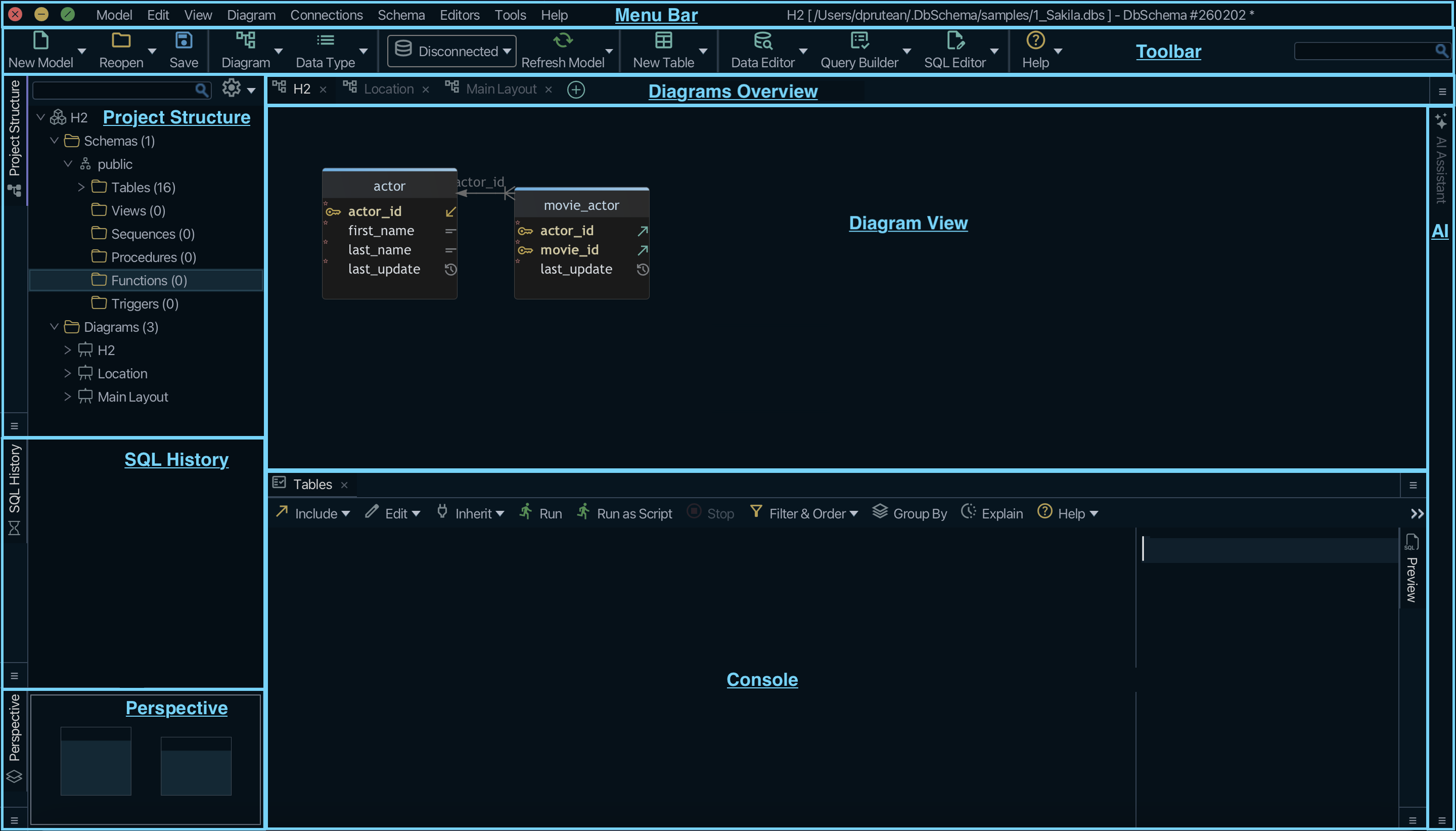Screen dimensions: 1456x831
Task: Open project structure settings gear
Action: tap(231, 89)
